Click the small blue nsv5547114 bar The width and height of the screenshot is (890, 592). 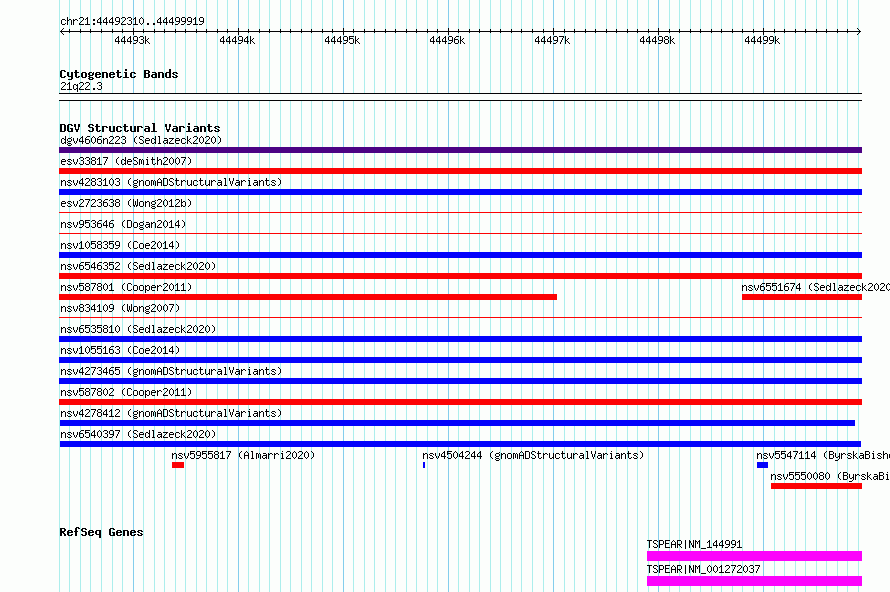[x=762, y=465]
